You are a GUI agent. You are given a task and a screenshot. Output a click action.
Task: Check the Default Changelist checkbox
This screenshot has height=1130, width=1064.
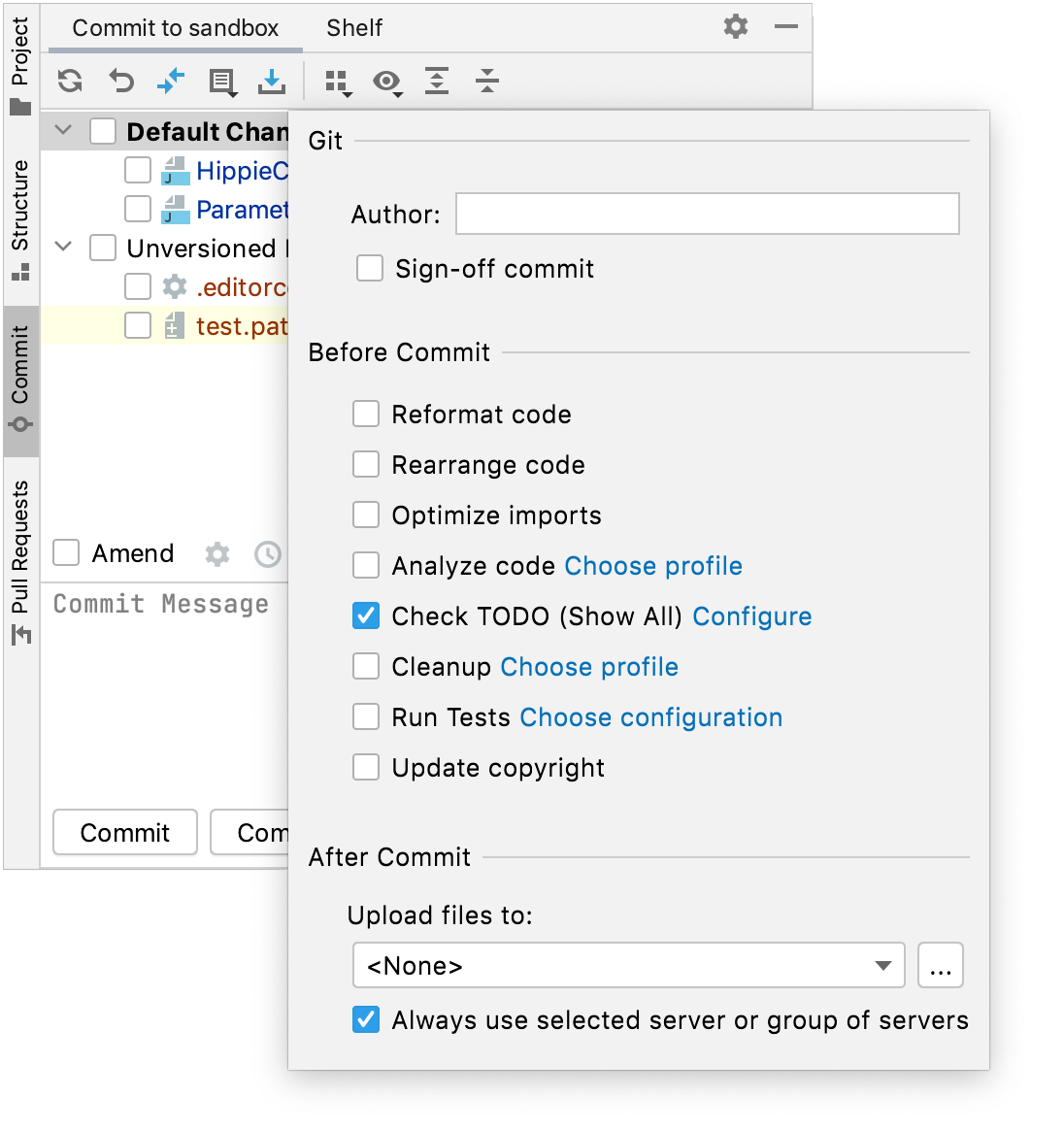click(102, 131)
